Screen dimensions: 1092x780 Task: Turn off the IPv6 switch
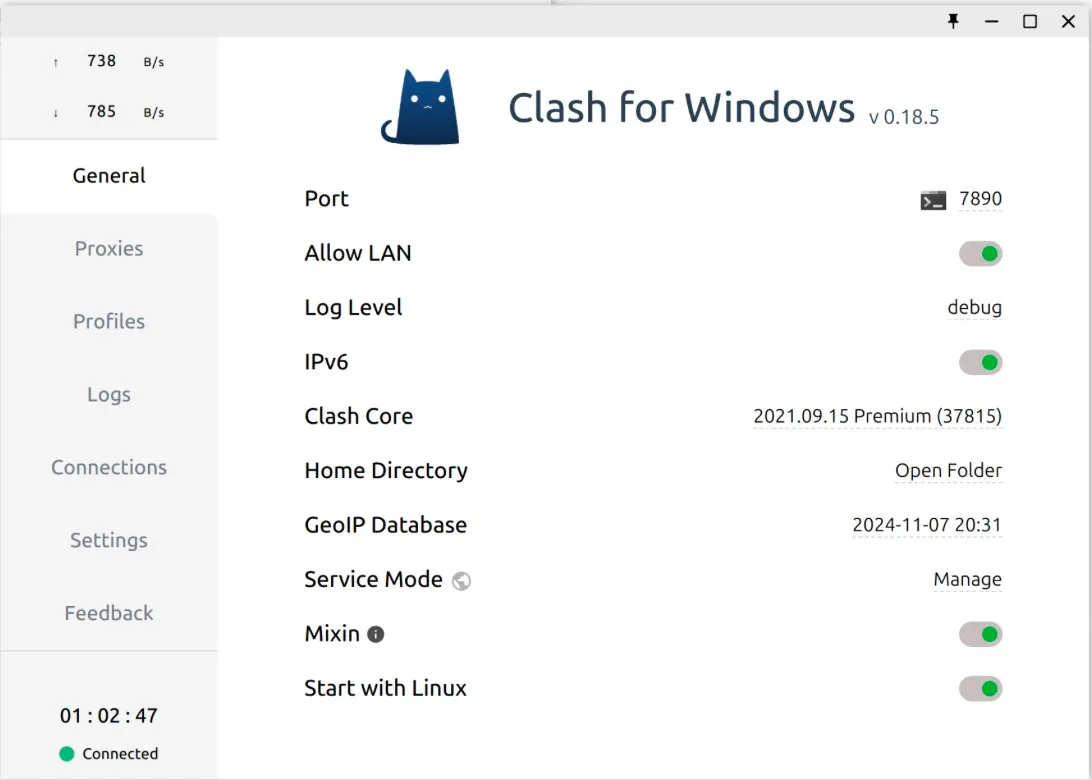980,362
